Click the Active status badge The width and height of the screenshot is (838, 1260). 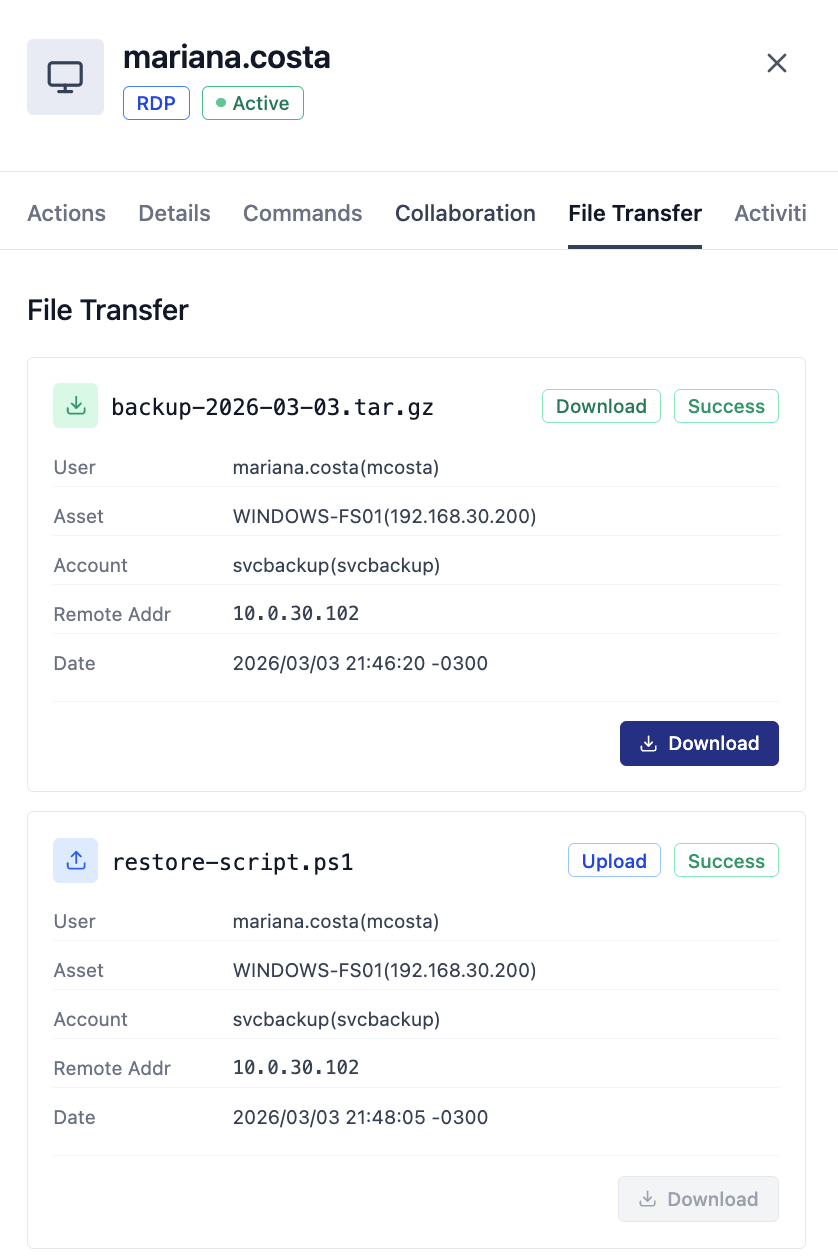(253, 103)
